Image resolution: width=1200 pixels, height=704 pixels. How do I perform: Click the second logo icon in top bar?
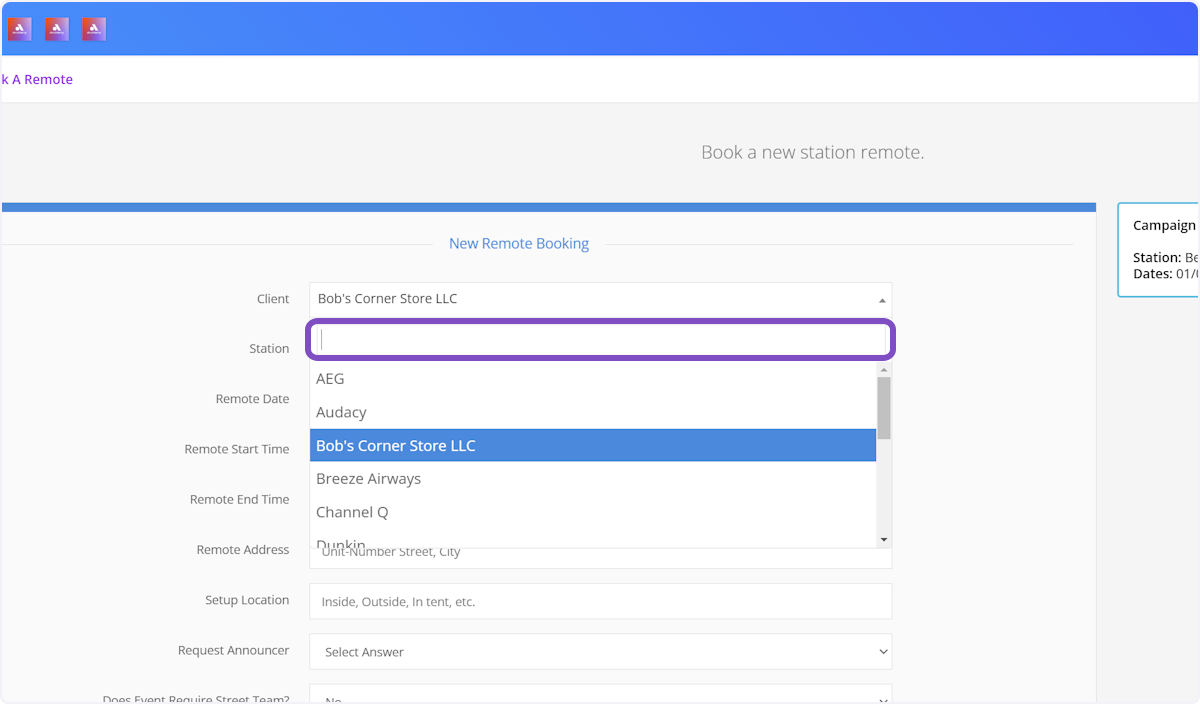click(x=57, y=29)
